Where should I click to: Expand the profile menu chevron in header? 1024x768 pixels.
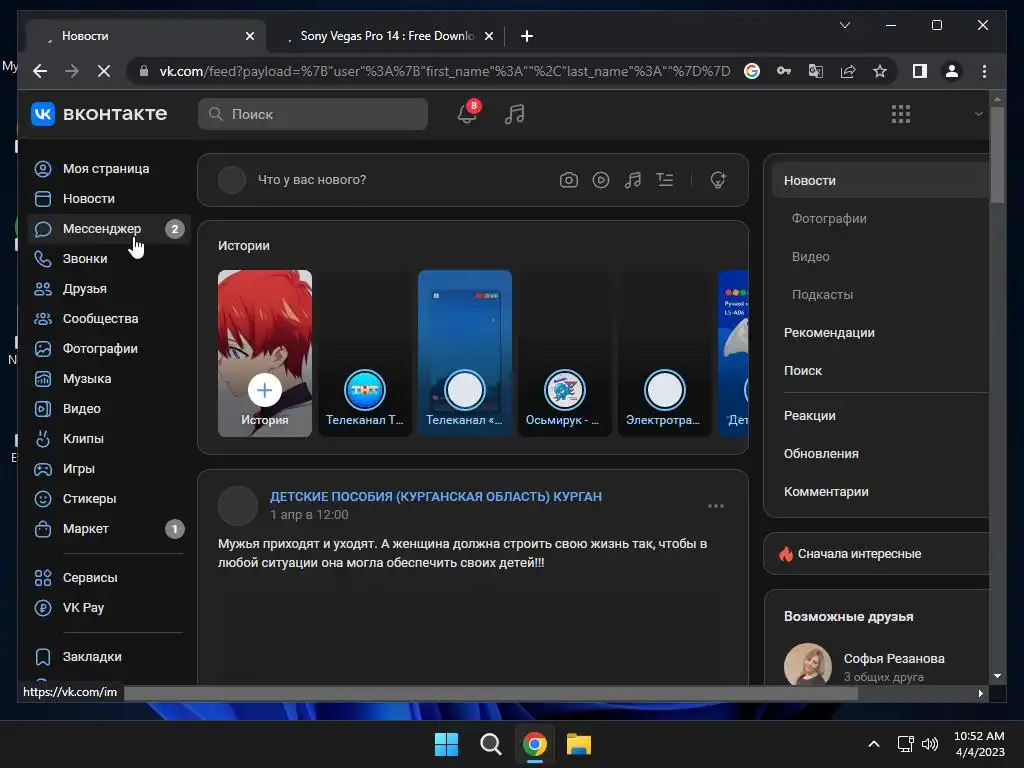tap(978, 114)
